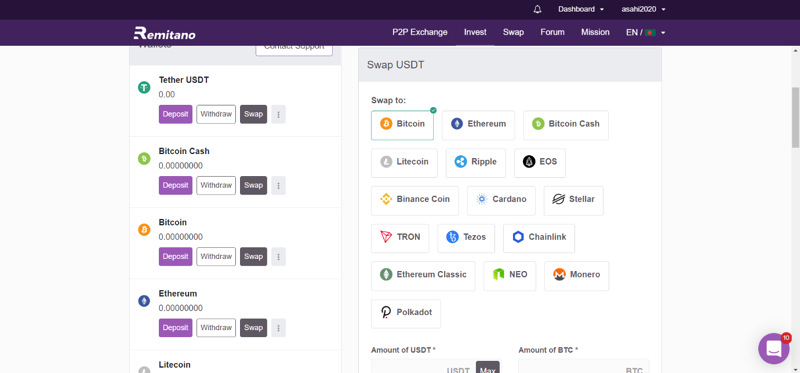This screenshot has width=800, height=373.
Task: Open the Swap page in navbar
Action: (x=513, y=32)
